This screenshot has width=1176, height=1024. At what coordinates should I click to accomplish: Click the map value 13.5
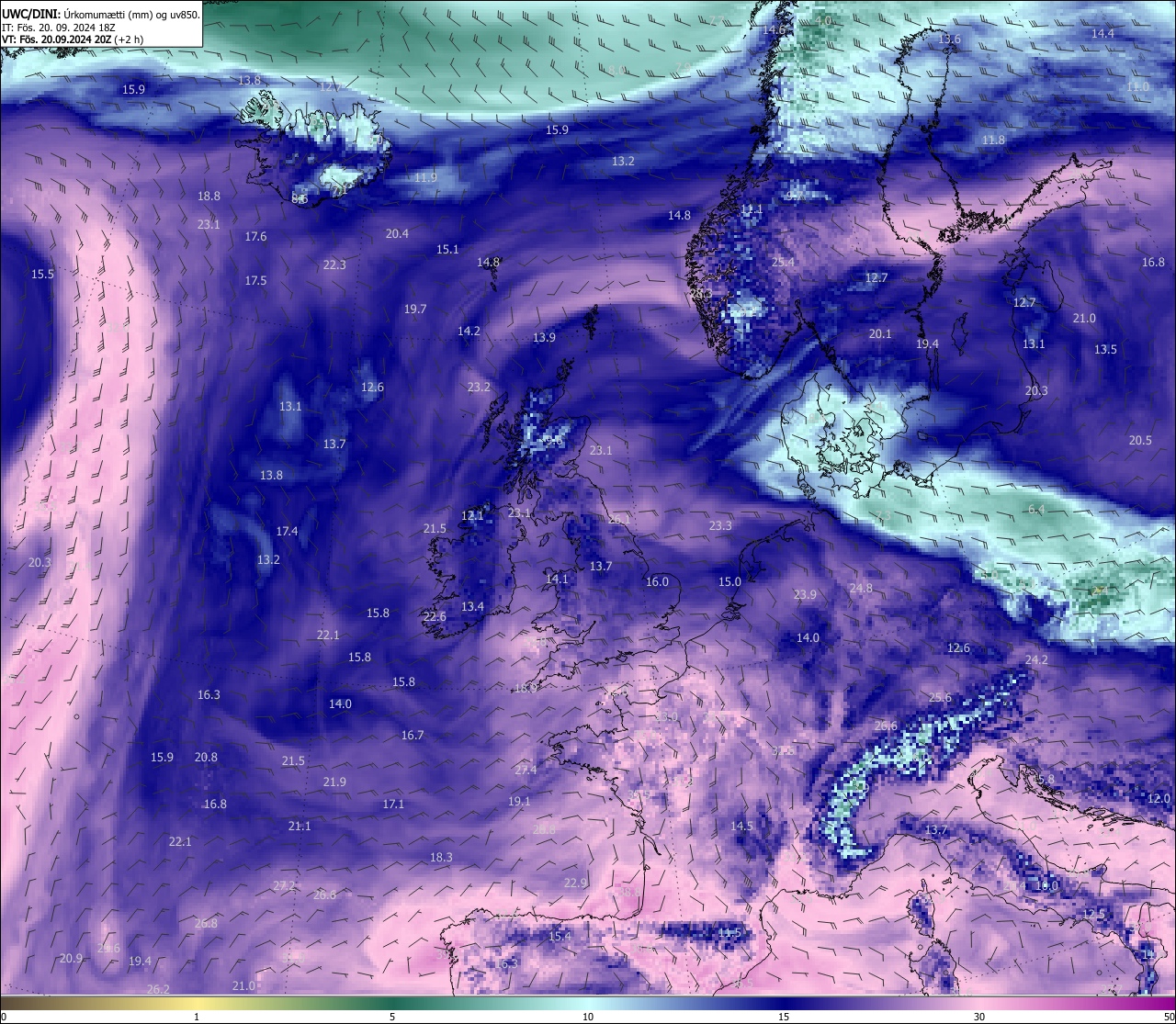[x=1105, y=350]
